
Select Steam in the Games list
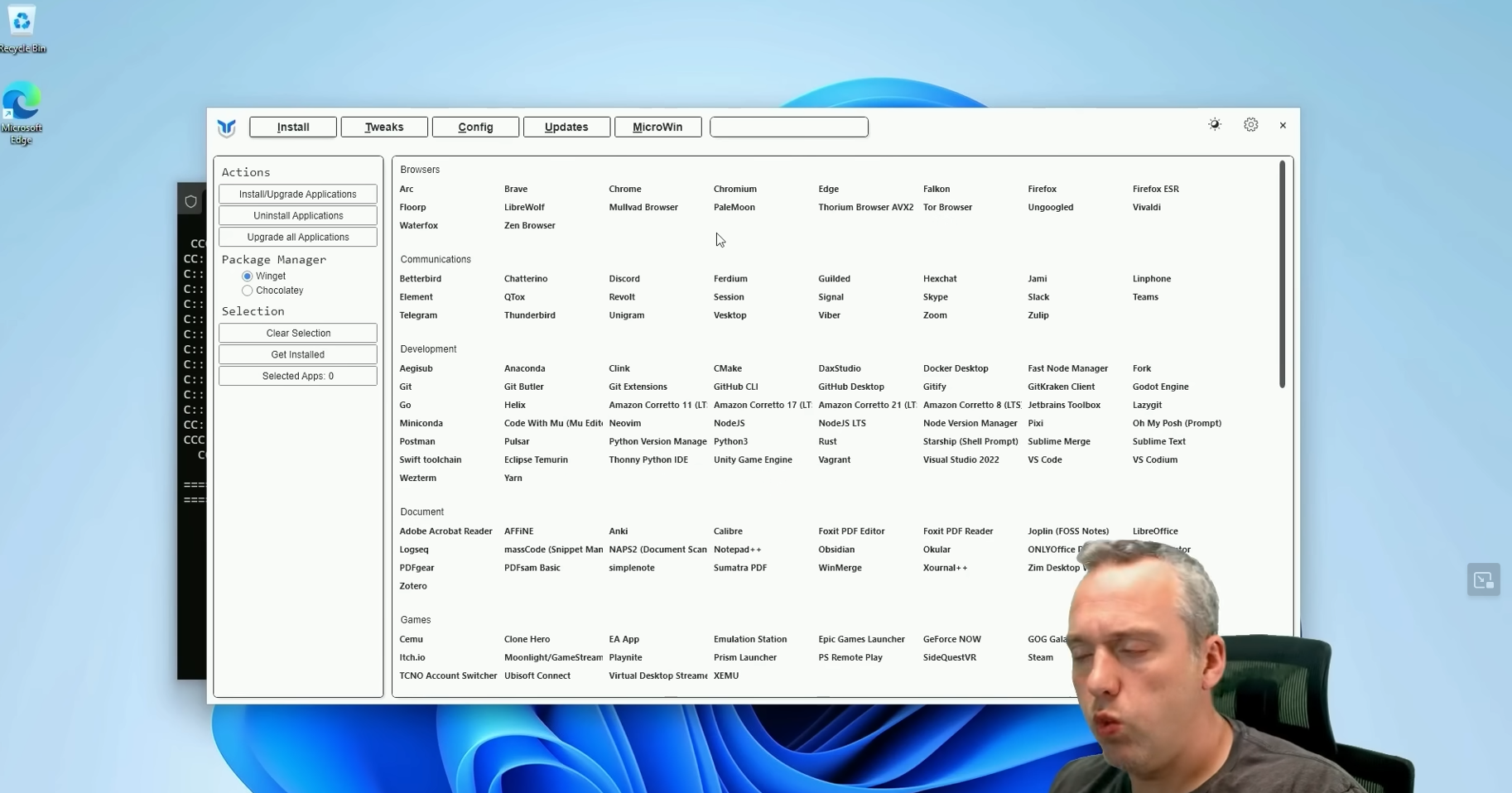pyautogui.click(x=1041, y=657)
